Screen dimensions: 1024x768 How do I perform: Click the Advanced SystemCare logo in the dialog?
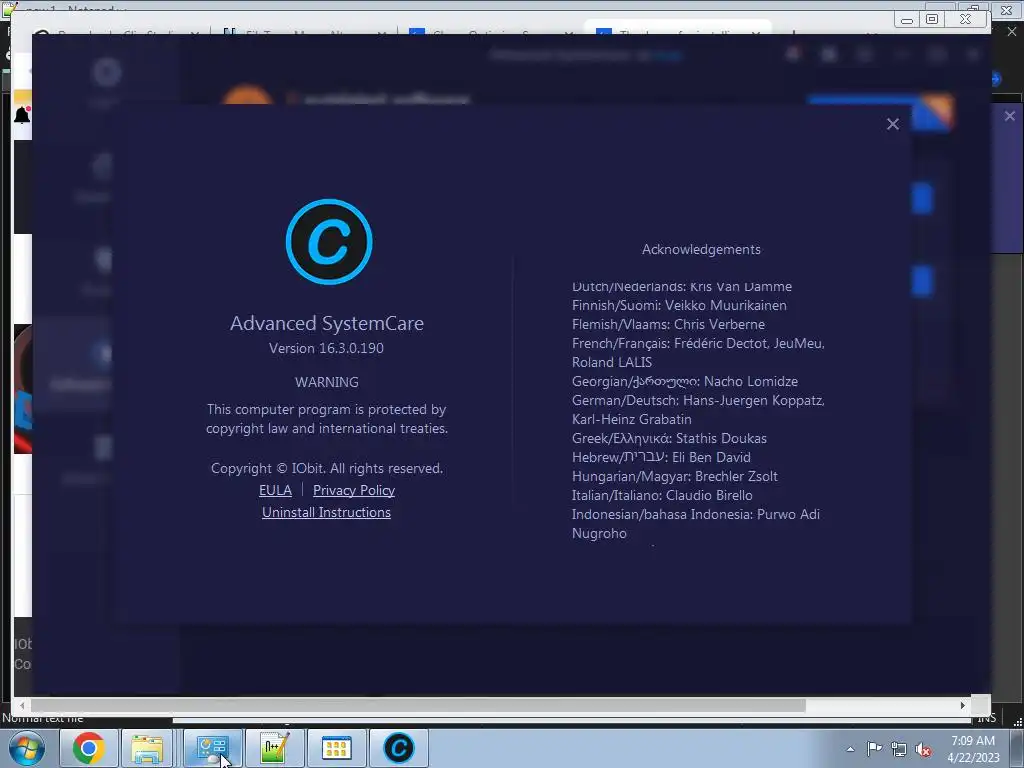click(x=329, y=242)
